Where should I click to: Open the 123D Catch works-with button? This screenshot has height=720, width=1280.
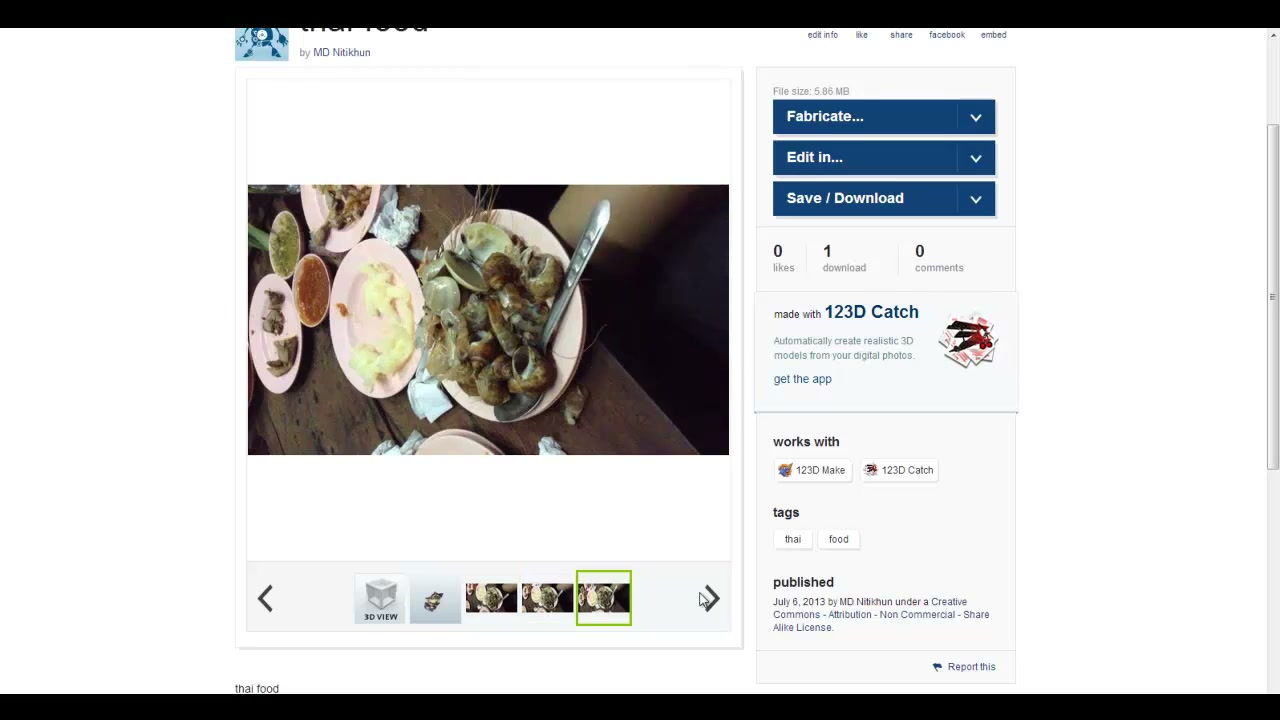point(899,470)
